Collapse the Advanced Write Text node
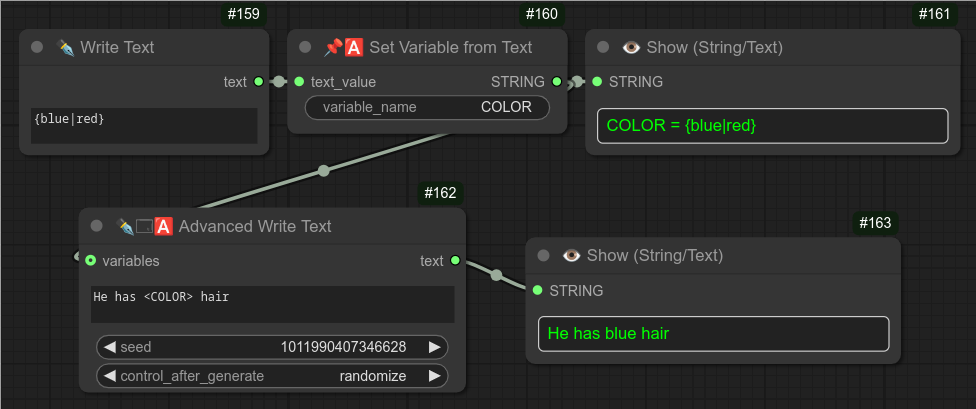 click(x=96, y=226)
